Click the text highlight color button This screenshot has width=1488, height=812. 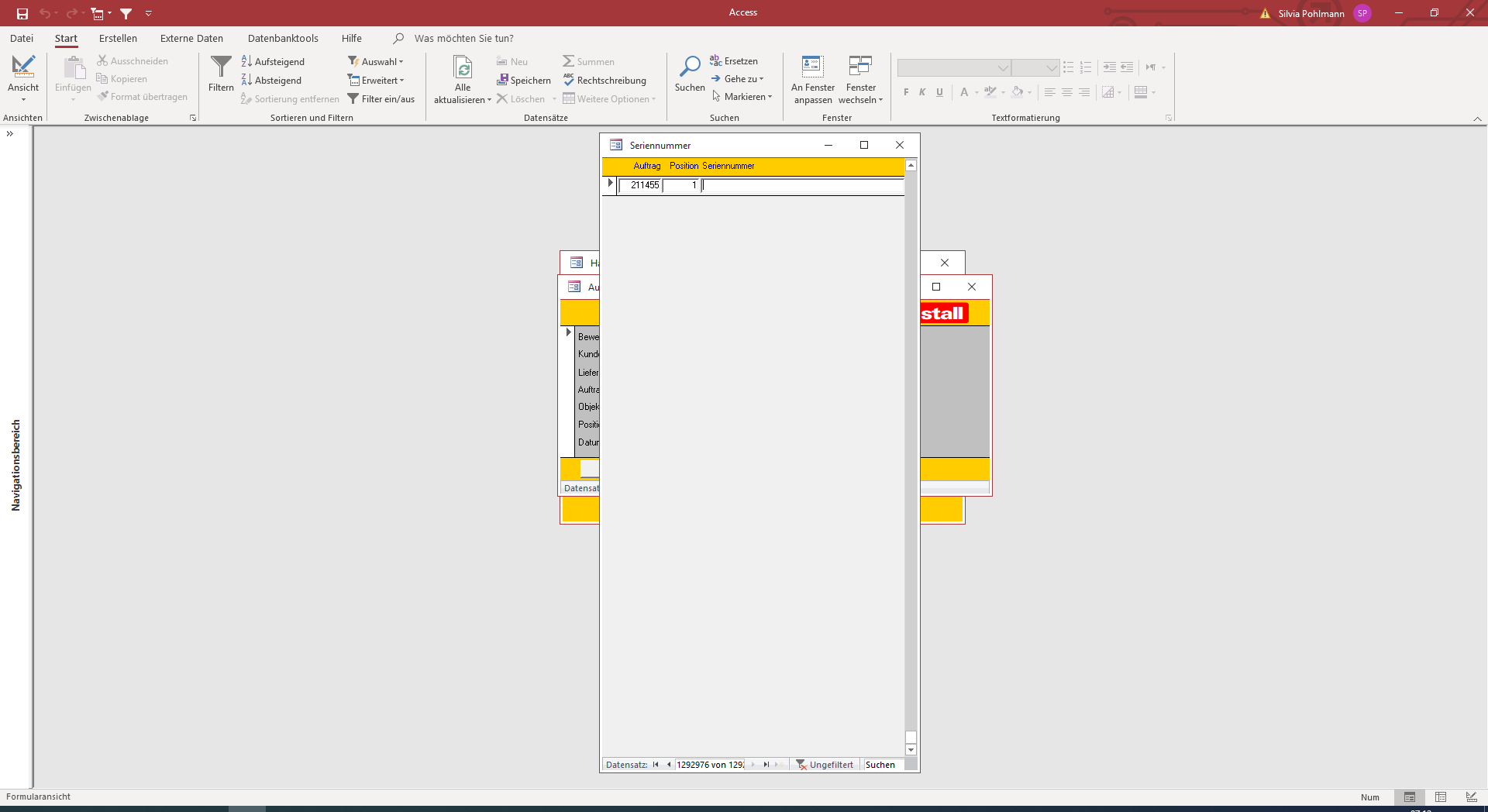[990, 92]
